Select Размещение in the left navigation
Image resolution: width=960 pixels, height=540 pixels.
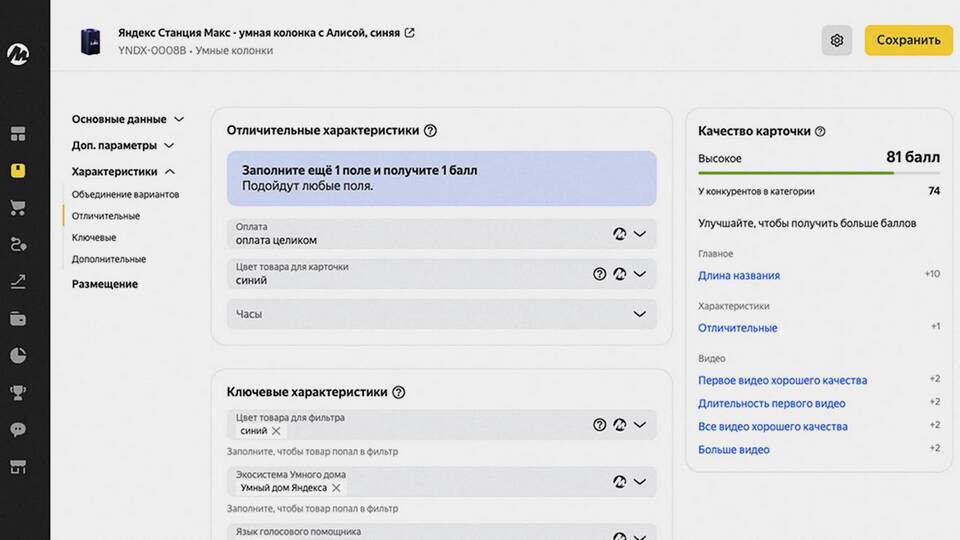[x=105, y=284]
